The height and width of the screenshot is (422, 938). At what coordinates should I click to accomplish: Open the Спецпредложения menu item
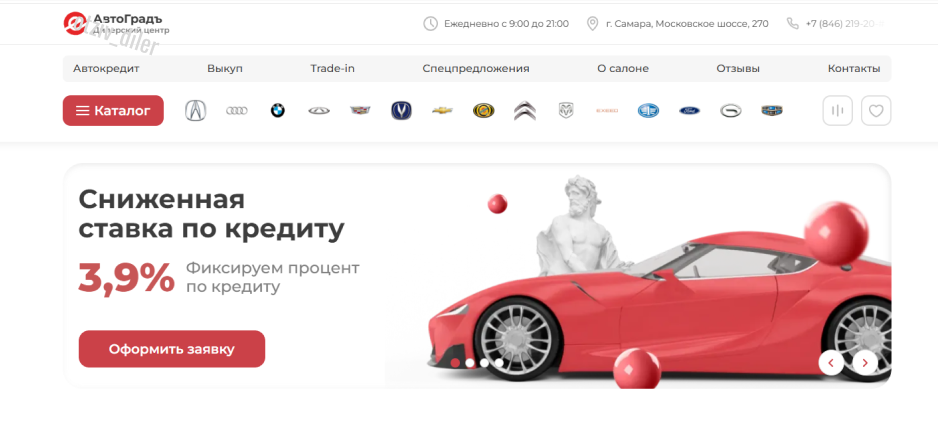pos(476,68)
